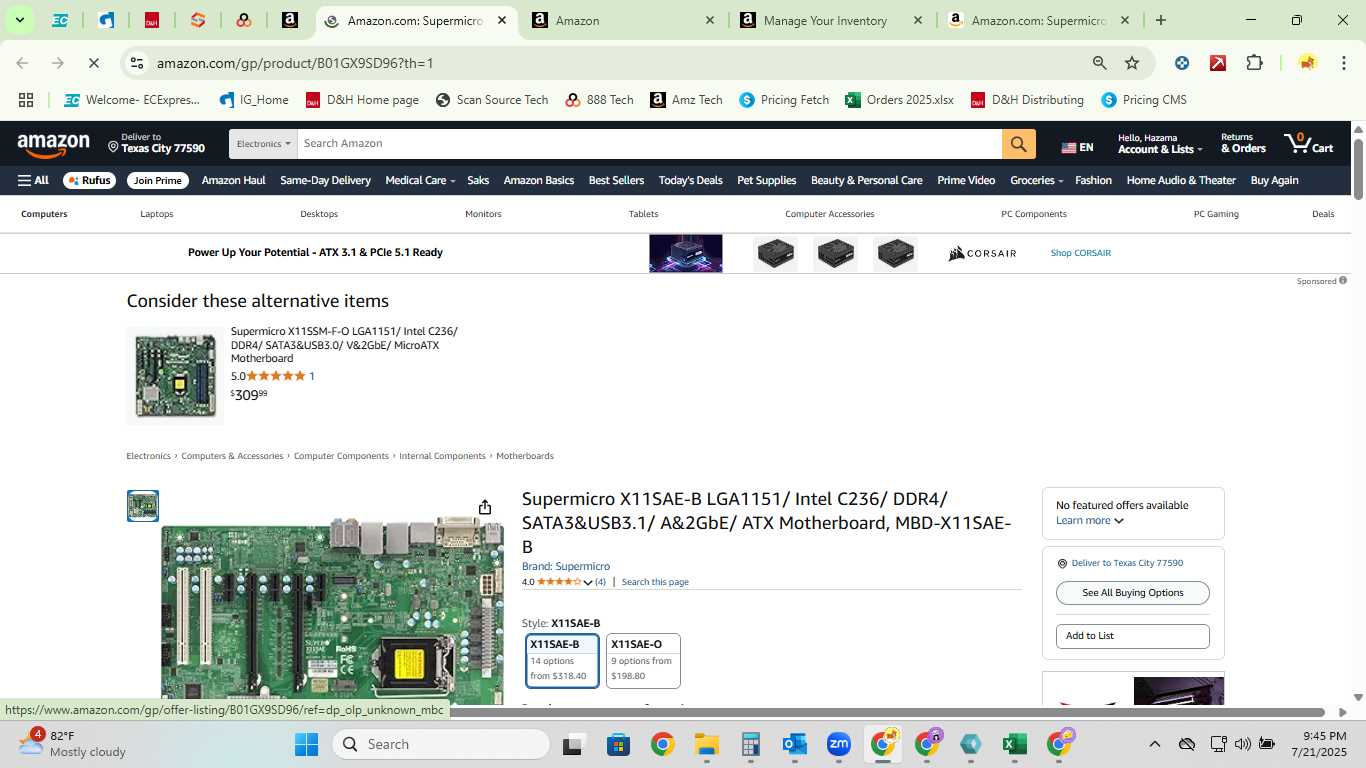Show hidden system tray icons
Viewport: 1366px width, 768px height.
pyautogui.click(x=1154, y=744)
